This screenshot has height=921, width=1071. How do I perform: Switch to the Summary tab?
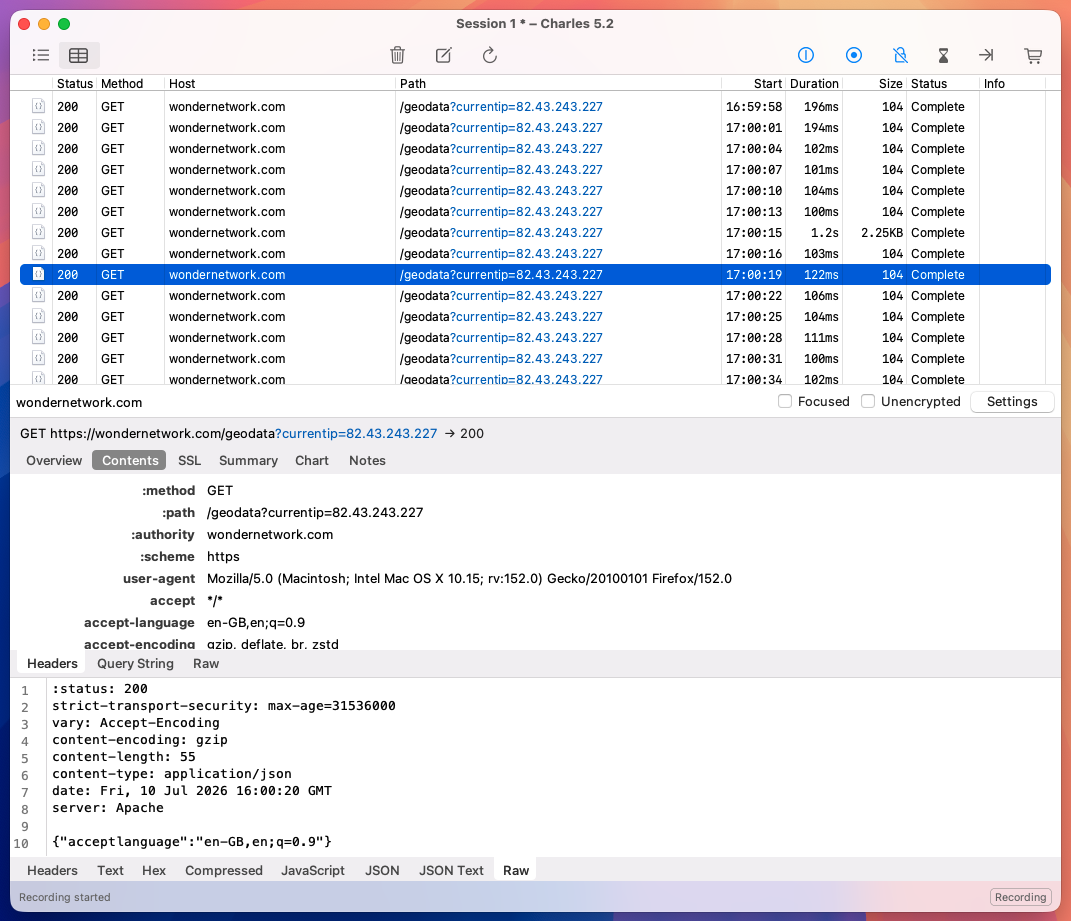click(x=248, y=460)
